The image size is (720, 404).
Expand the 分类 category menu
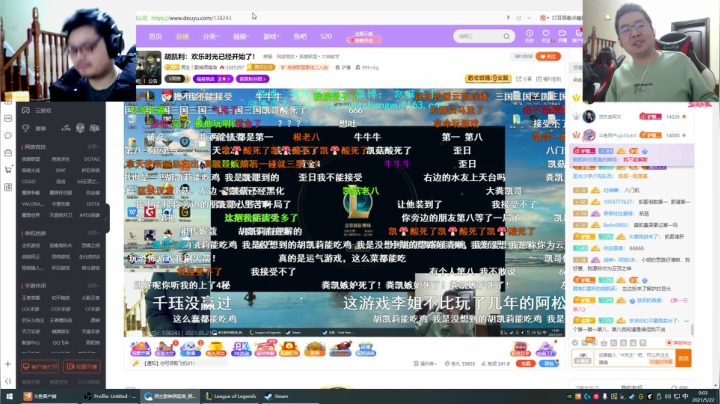(210, 36)
